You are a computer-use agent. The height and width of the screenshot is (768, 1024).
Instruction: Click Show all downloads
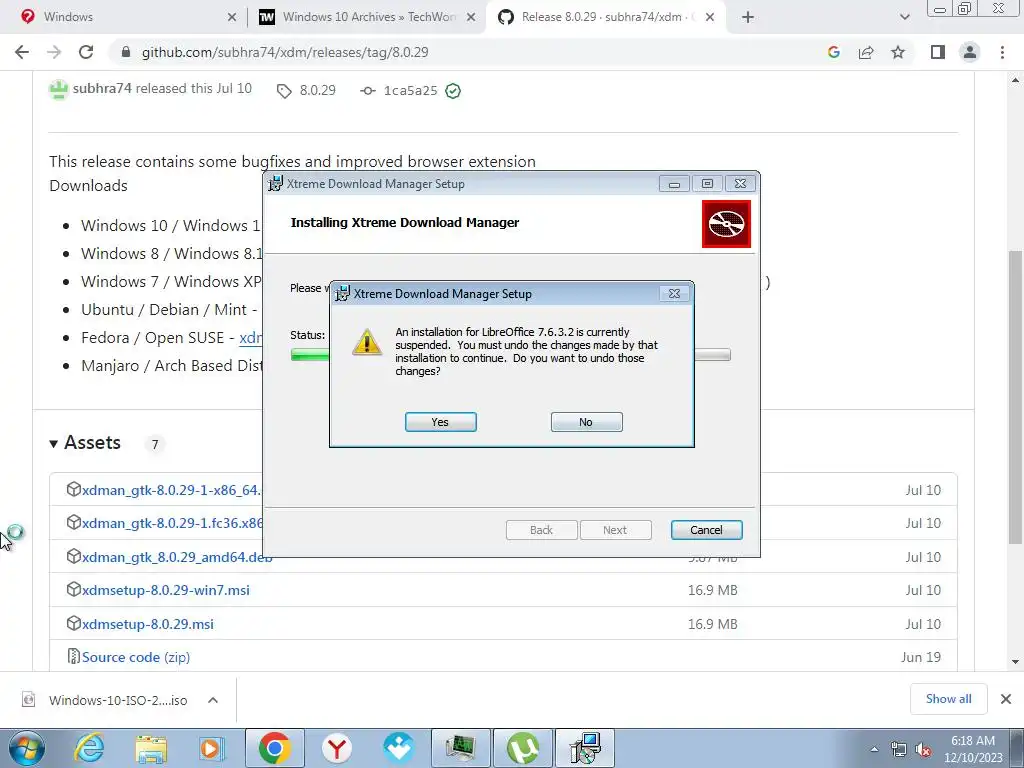948,699
